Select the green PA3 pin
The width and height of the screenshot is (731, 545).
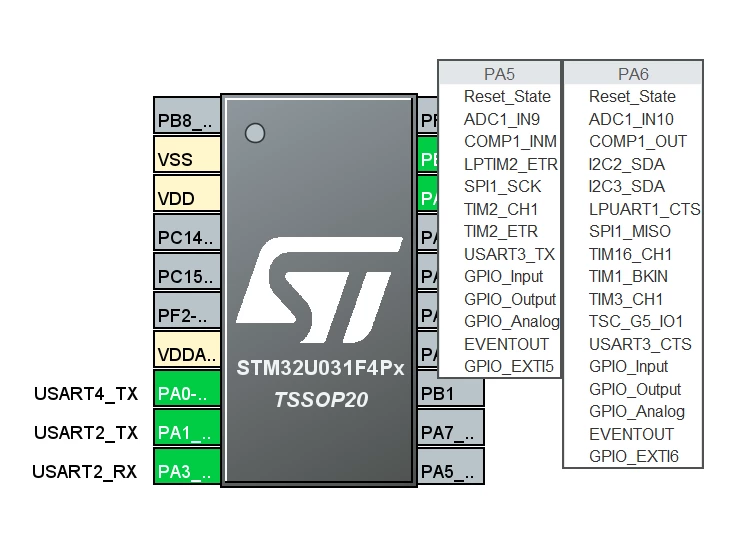(x=187, y=467)
